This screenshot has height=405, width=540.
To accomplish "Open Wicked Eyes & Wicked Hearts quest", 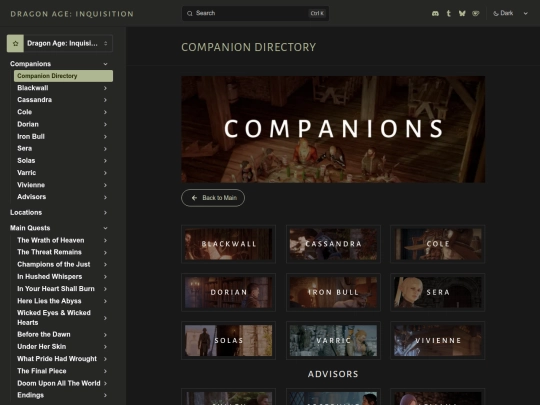I will (x=54, y=318).
